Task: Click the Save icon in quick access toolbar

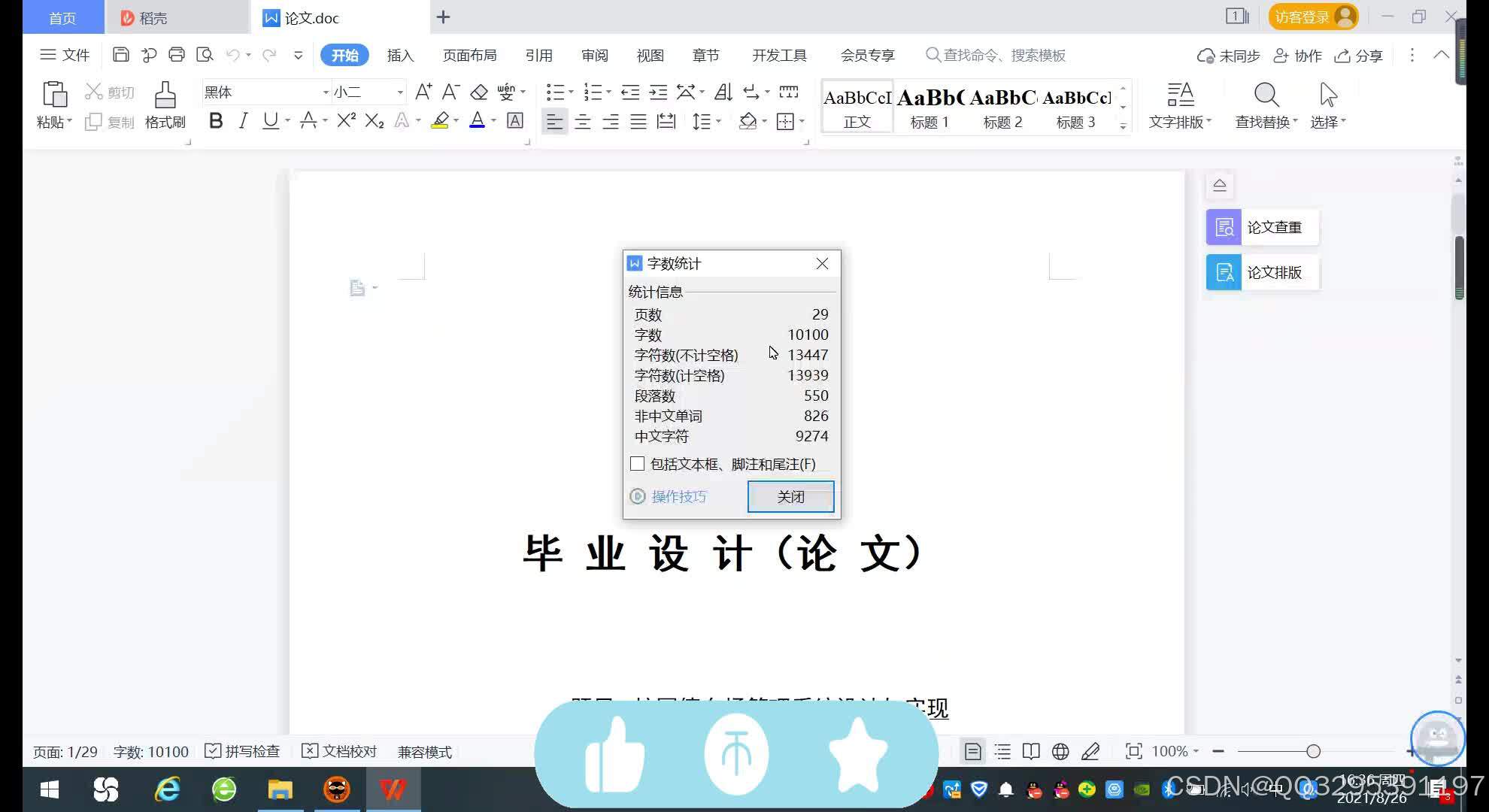Action: coord(120,55)
